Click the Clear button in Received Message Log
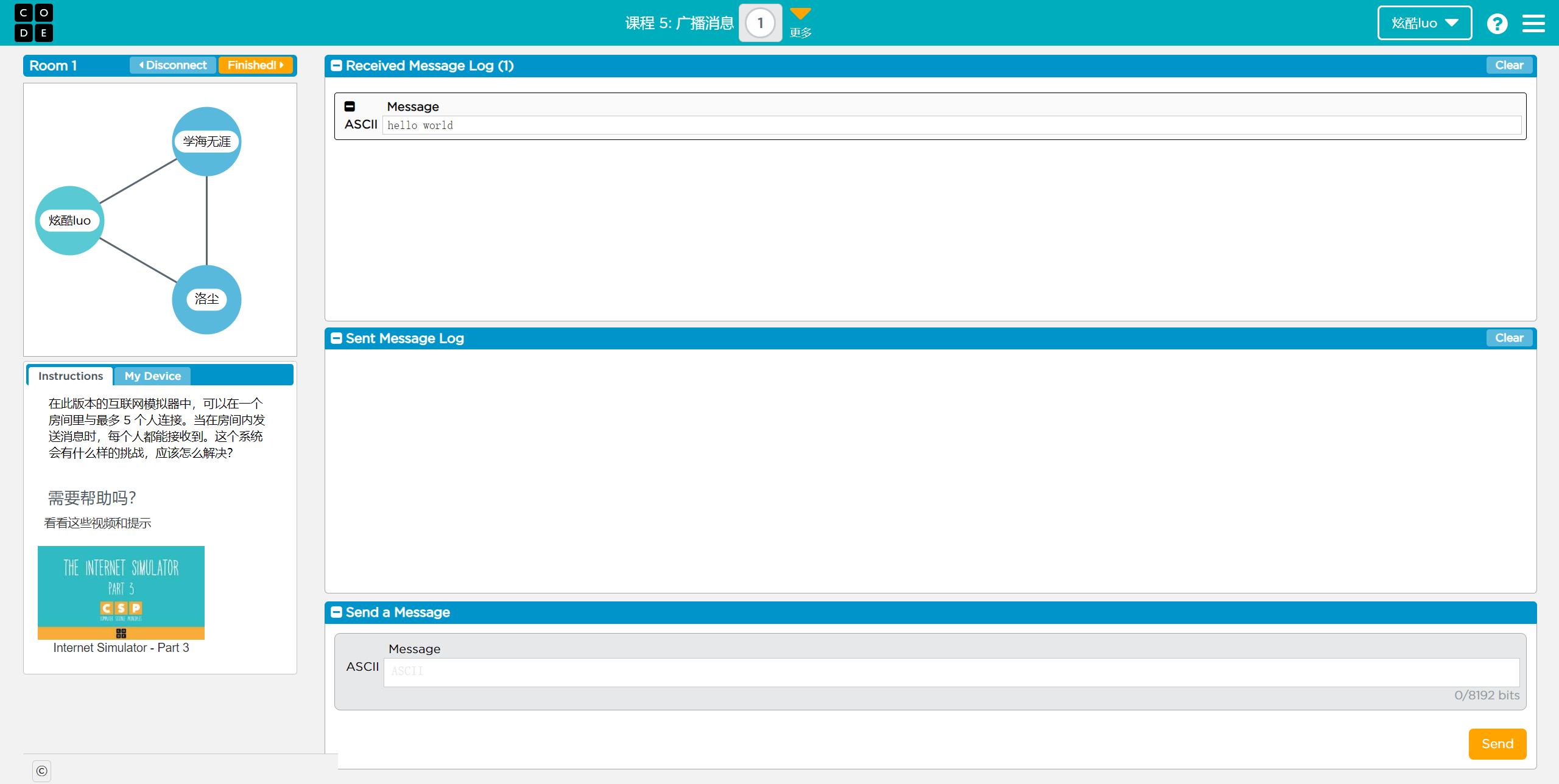1559x784 pixels. [x=1510, y=65]
